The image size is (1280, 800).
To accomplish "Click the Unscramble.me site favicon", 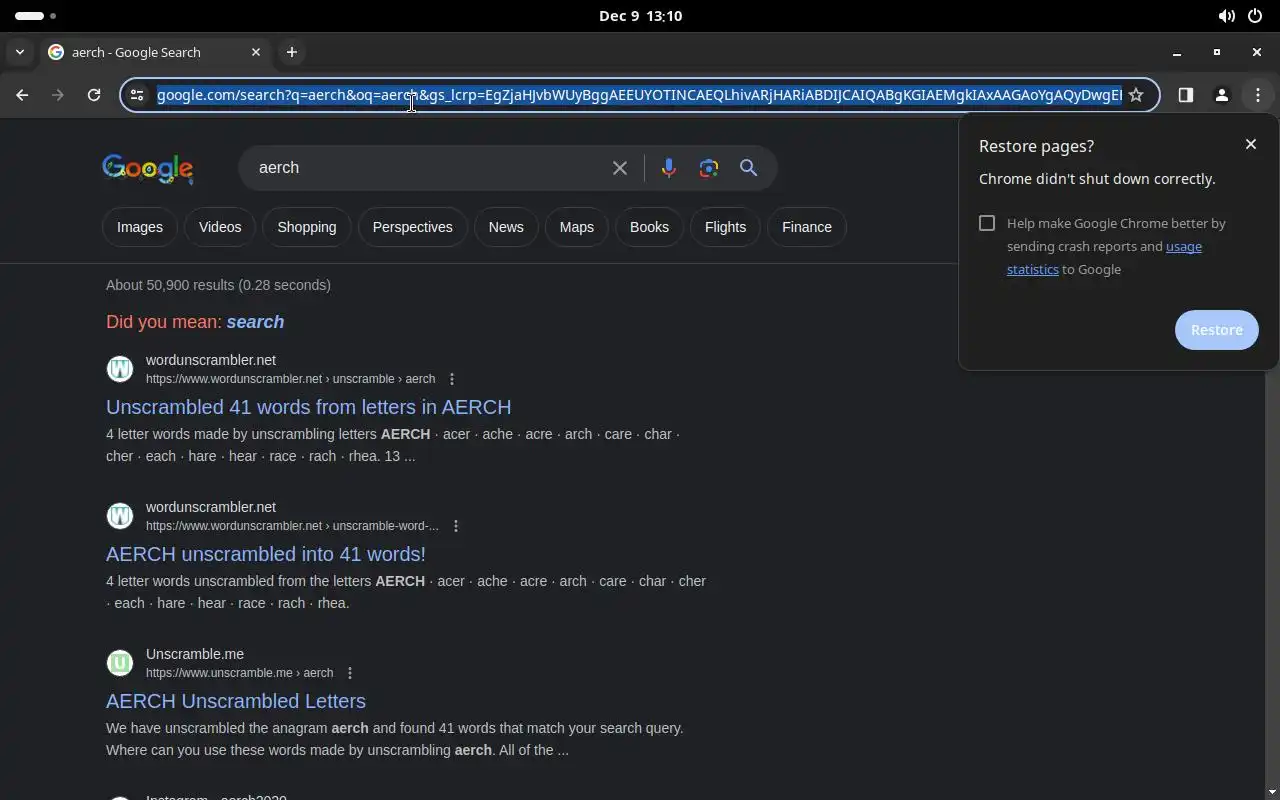I will click(120, 663).
